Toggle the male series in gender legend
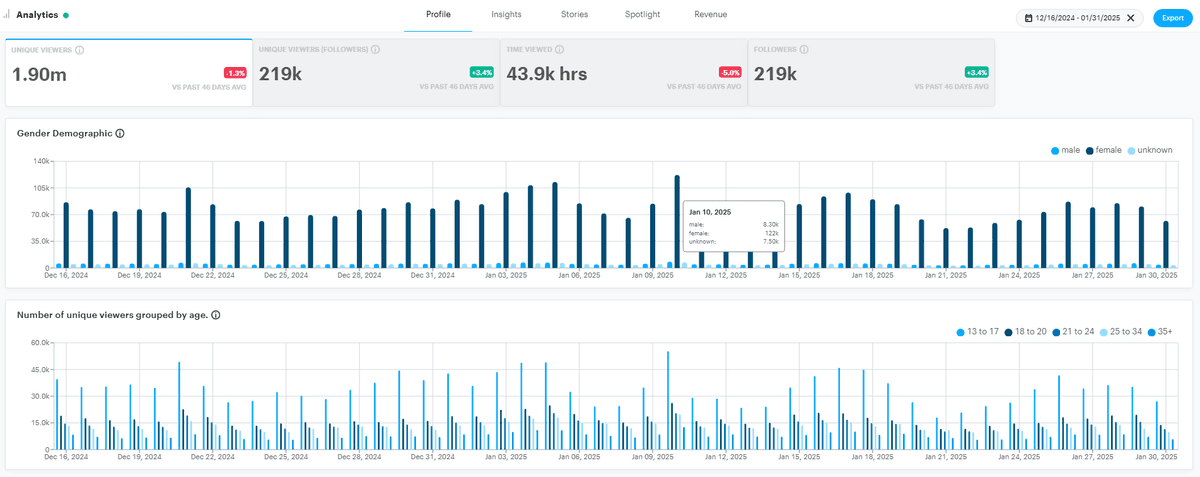Viewport: 1200px width, 477px height. tap(1067, 150)
